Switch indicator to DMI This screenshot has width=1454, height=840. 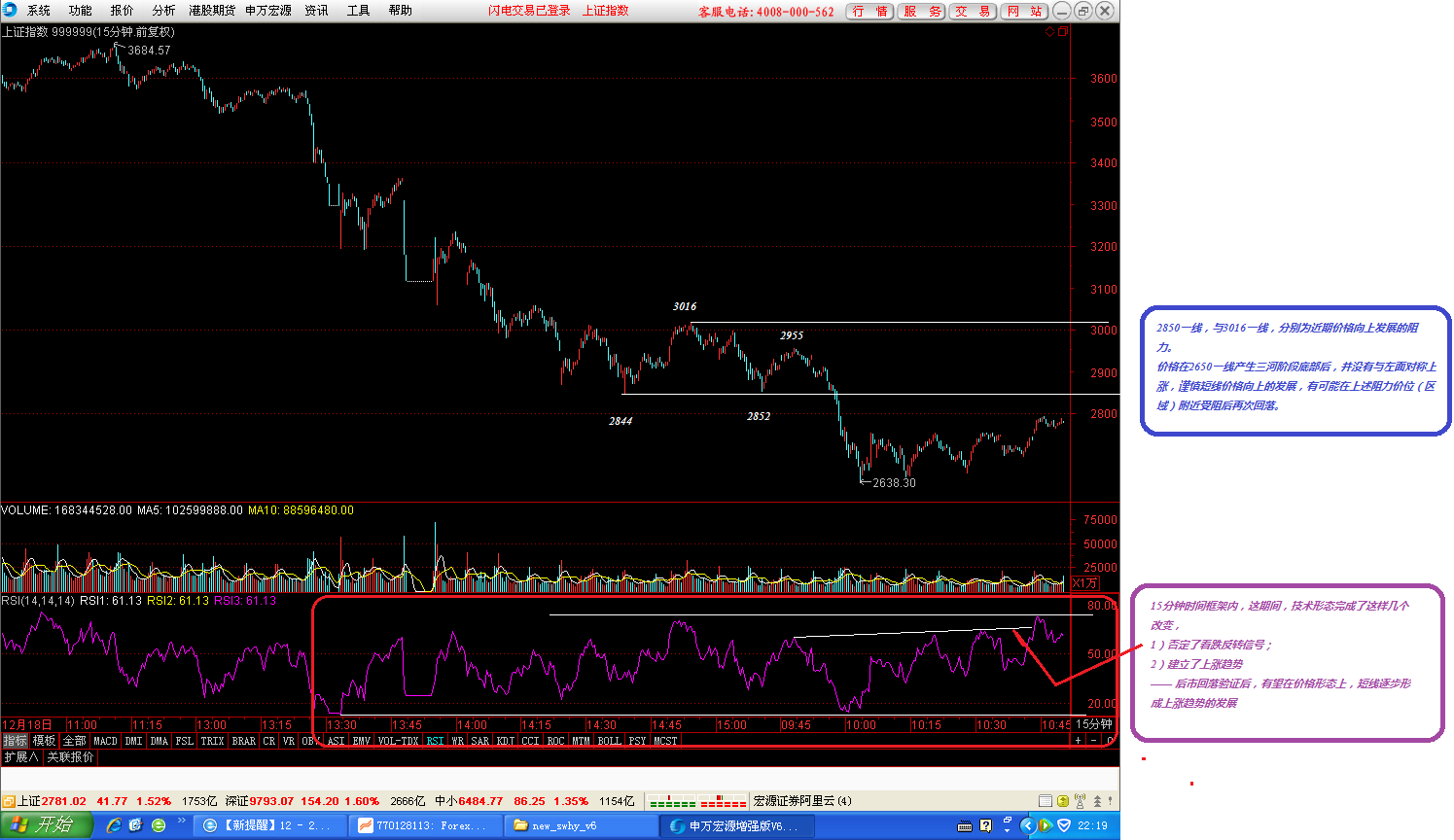tap(134, 741)
